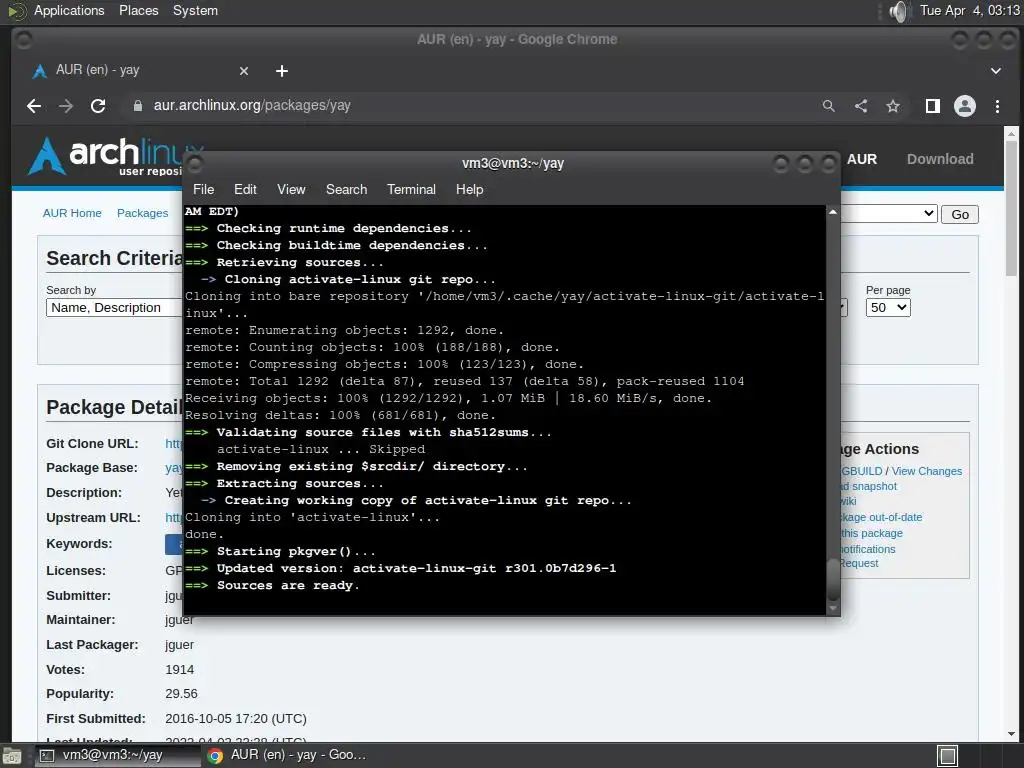This screenshot has width=1024, height=768.
Task: Close the AUR (en) - yay tab
Action: coord(244,71)
